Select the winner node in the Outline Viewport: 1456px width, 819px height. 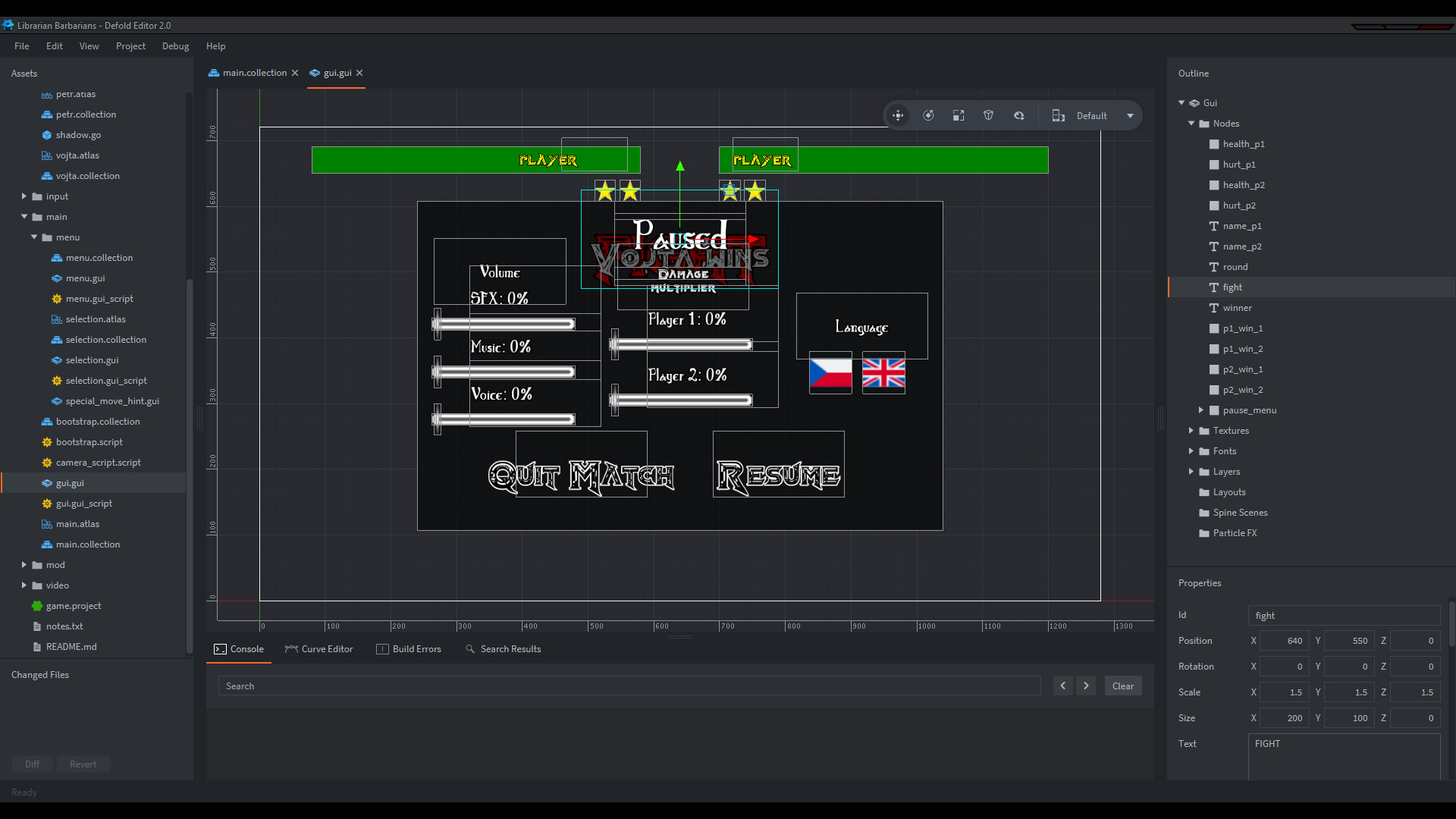(x=1238, y=308)
